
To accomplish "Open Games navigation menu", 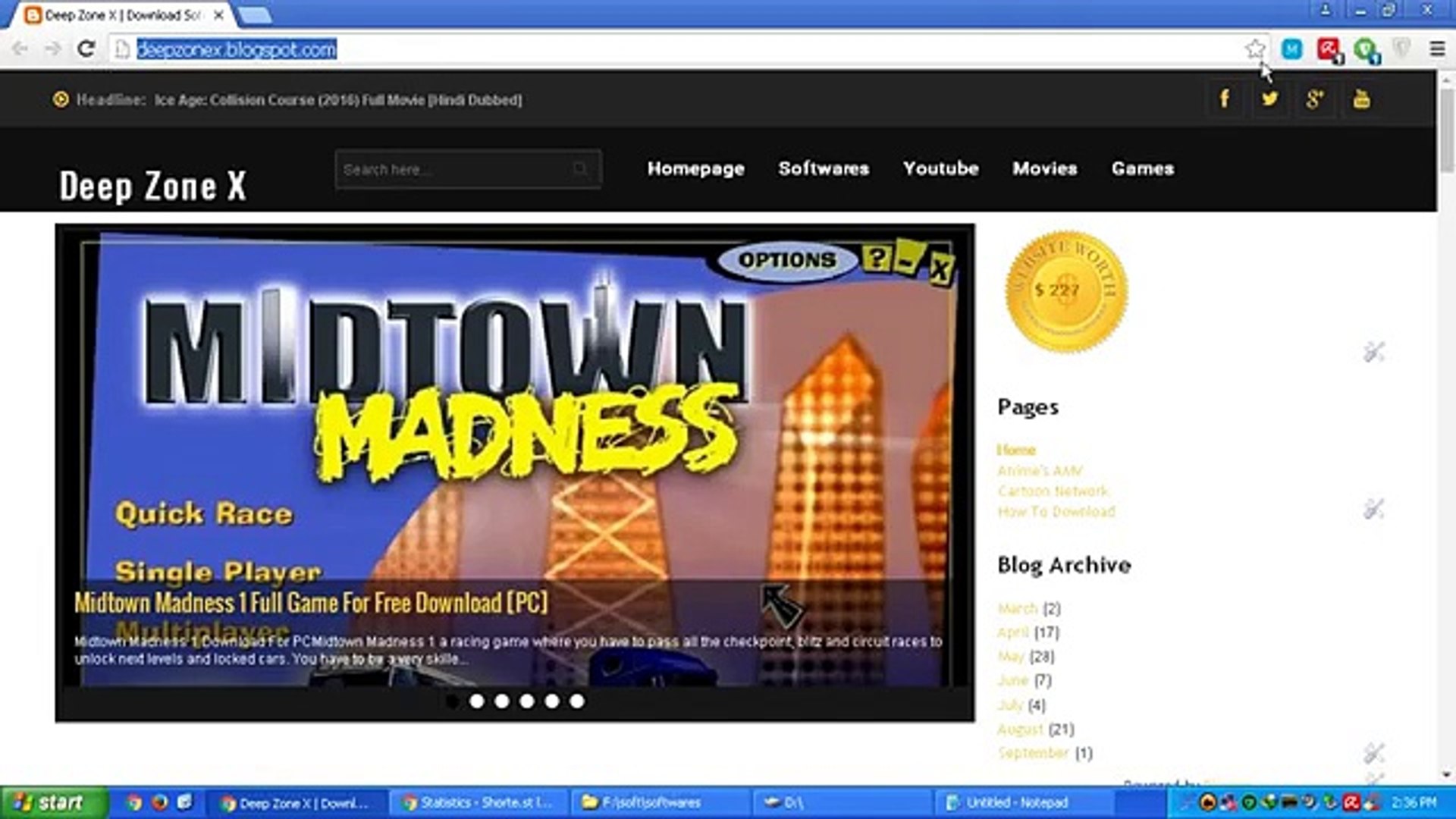I will (x=1142, y=168).
